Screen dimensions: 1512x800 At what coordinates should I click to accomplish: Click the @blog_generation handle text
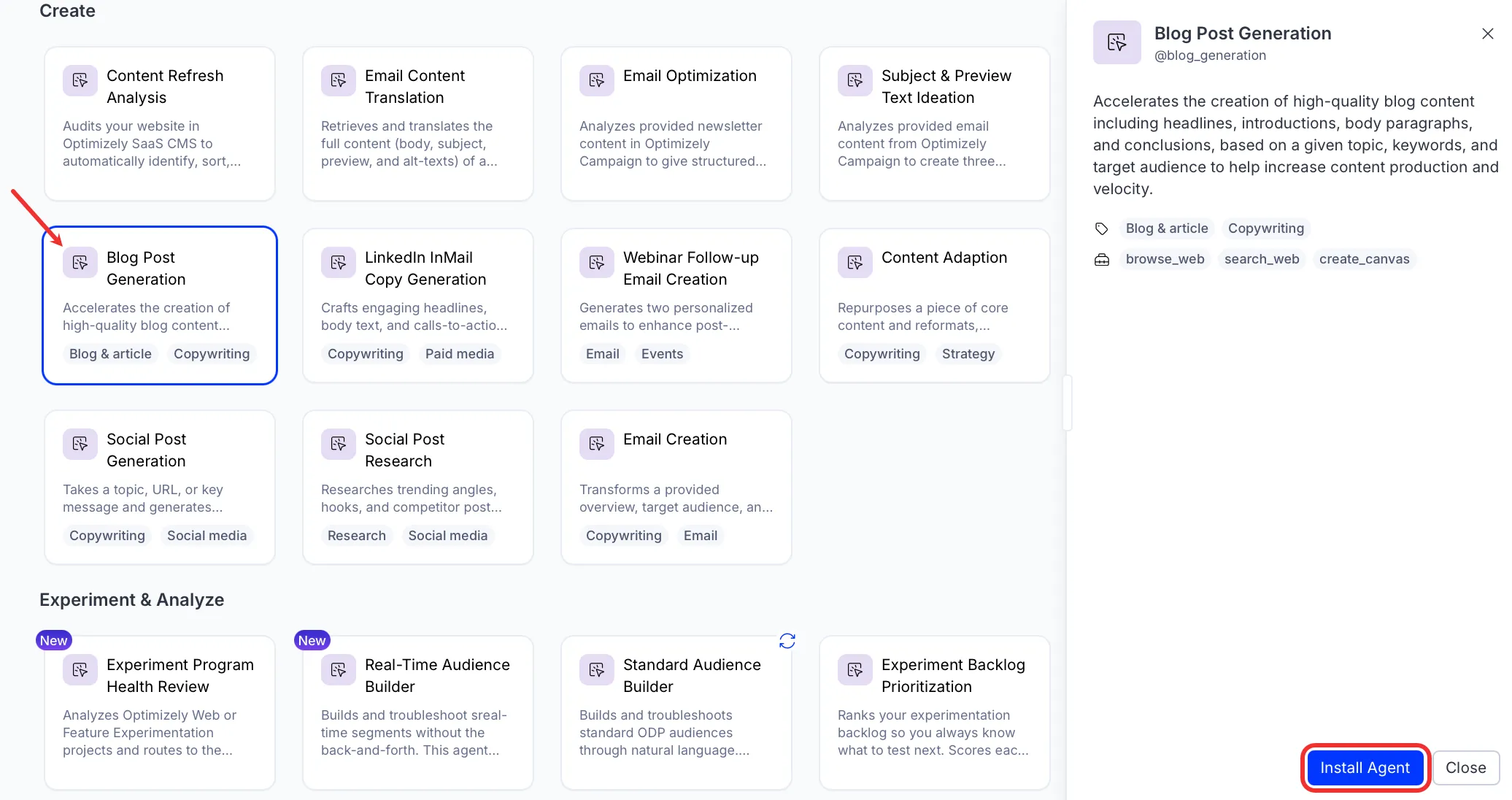coord(1210,55)
